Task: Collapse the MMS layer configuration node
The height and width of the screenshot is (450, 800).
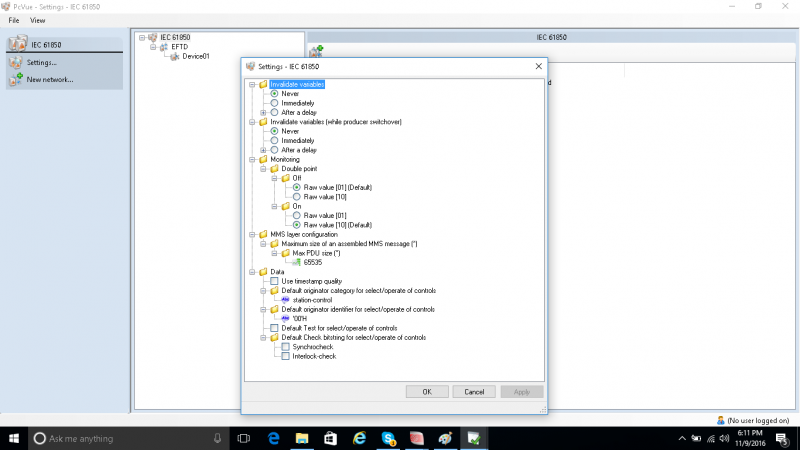Action: tap(252, 235)
